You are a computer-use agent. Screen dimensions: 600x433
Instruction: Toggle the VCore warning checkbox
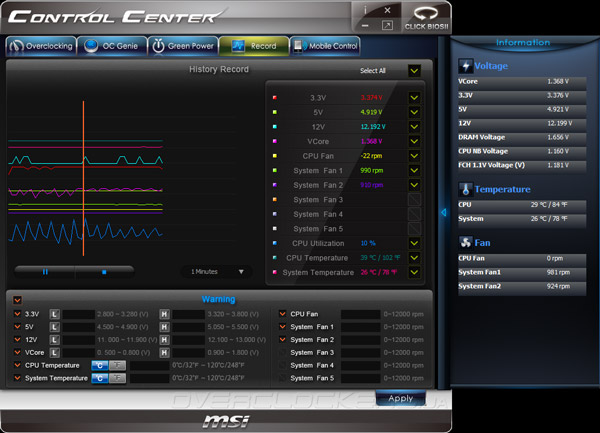(17, 352)
